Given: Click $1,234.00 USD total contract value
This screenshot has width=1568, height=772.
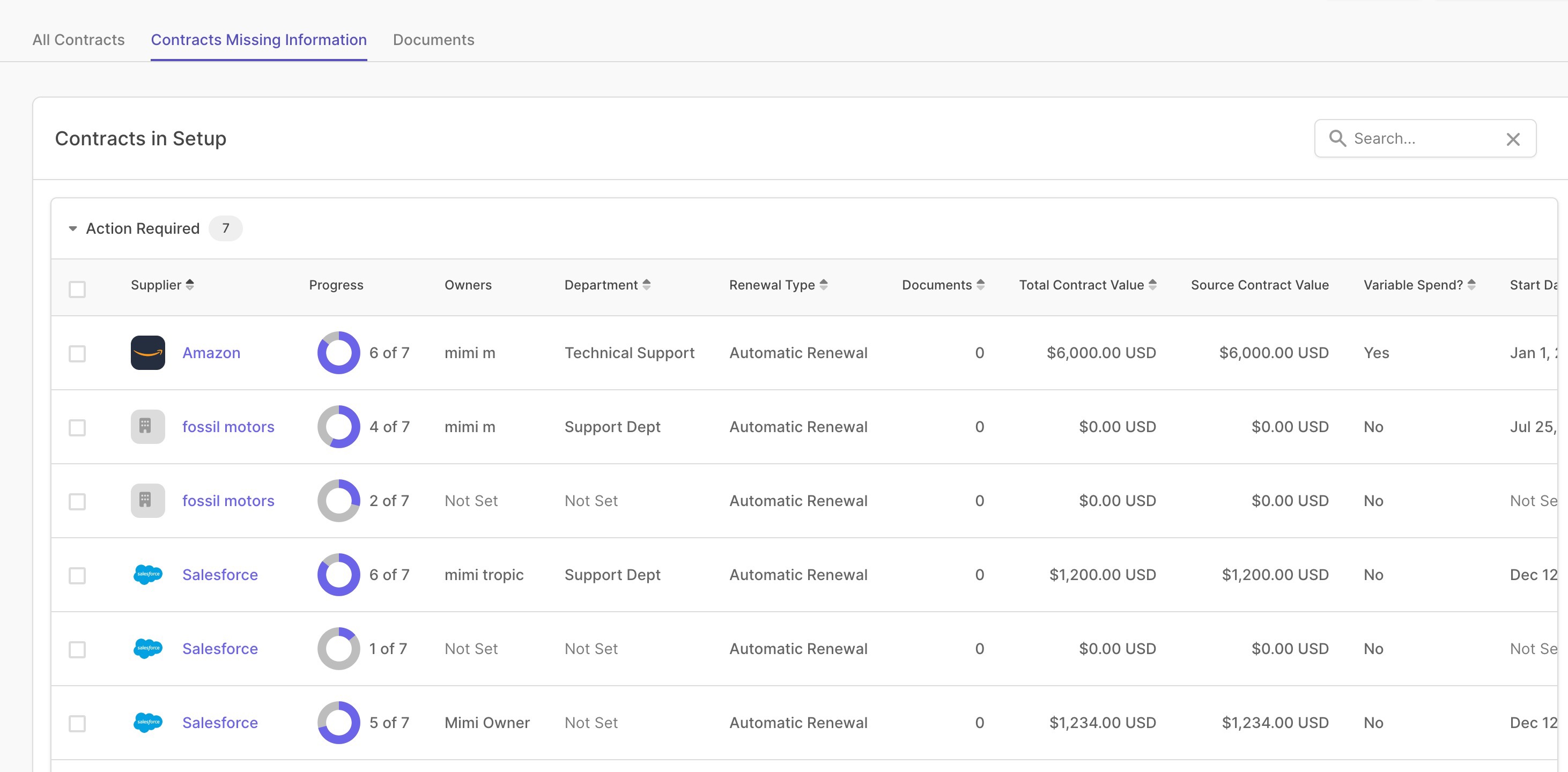Looking at the screenshot, I should click(1103, 723).
